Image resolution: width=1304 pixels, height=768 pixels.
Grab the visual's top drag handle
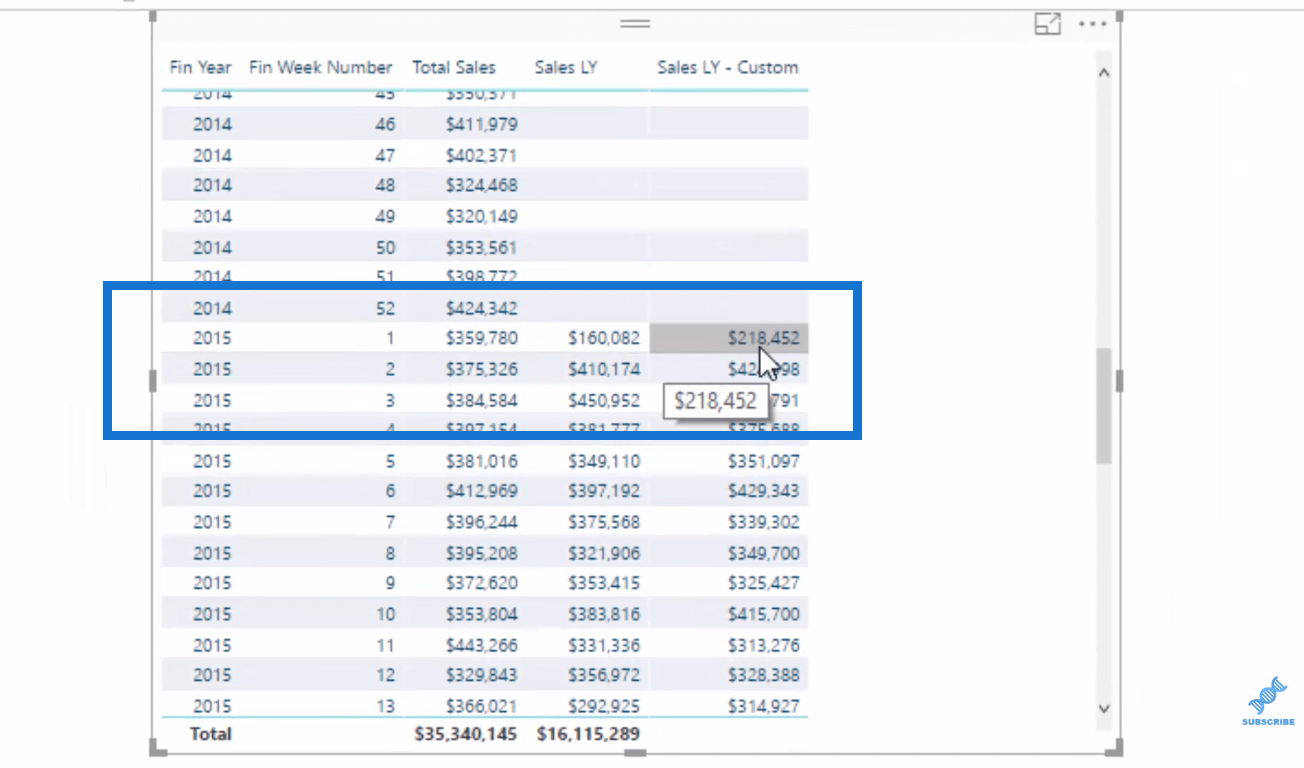click(x=635, y=23)
